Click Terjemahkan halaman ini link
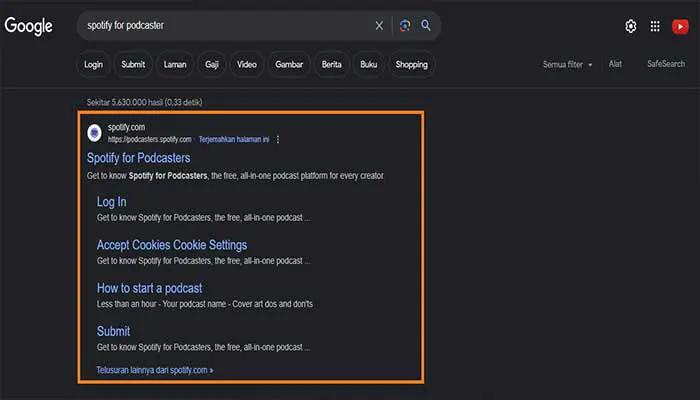 234,139
